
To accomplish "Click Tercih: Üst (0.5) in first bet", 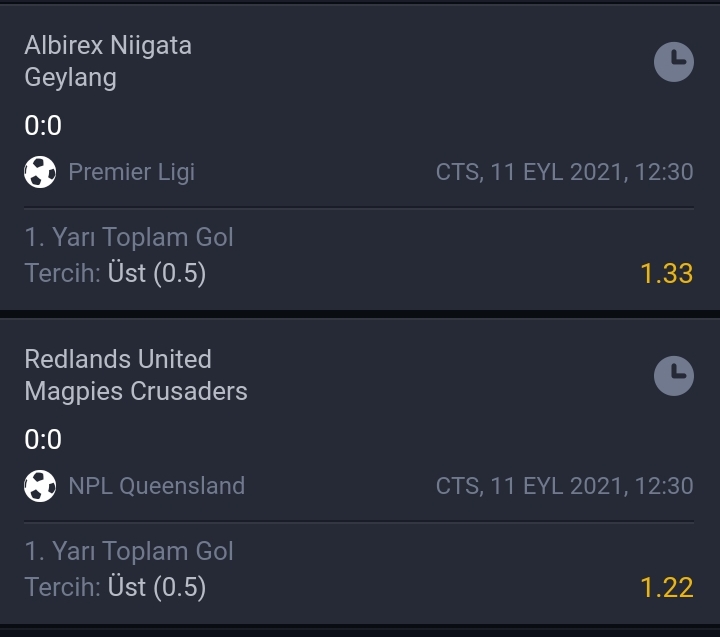I will (x=115, y=273).
